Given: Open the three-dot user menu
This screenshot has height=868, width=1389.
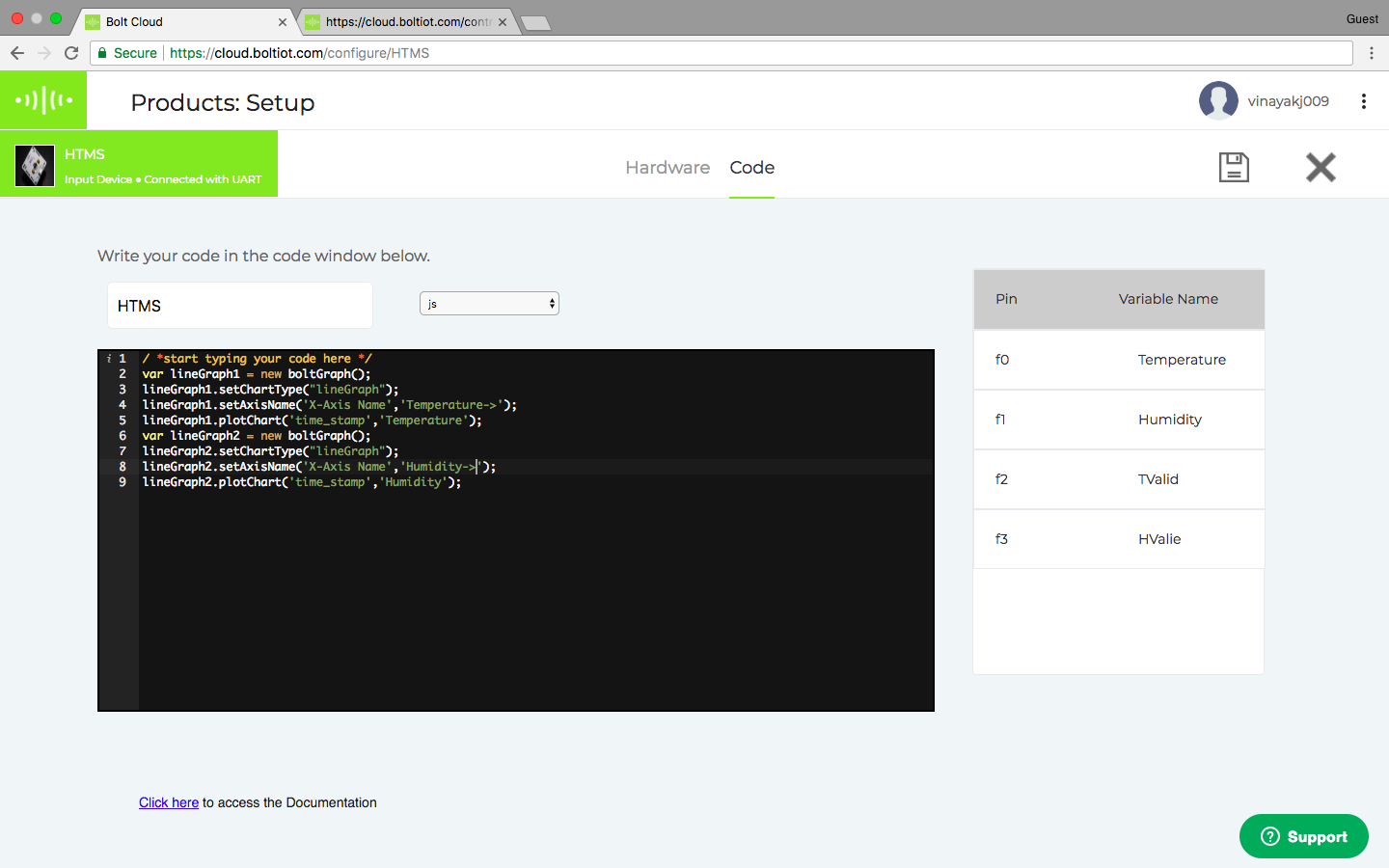Looking at the screenshot, I should pos(1363,101).
